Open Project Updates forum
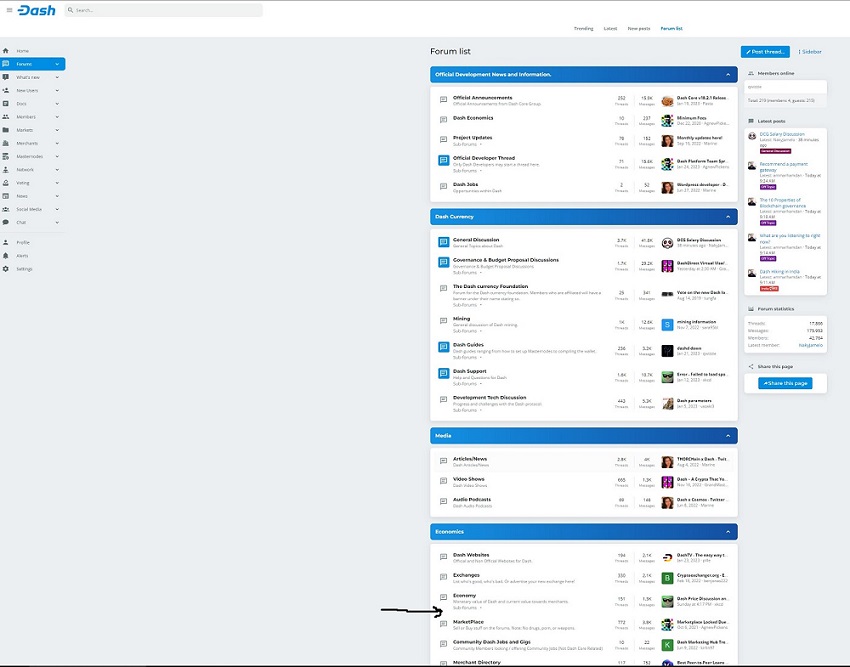This screenshot has width=850, height=667. point(472,138)
